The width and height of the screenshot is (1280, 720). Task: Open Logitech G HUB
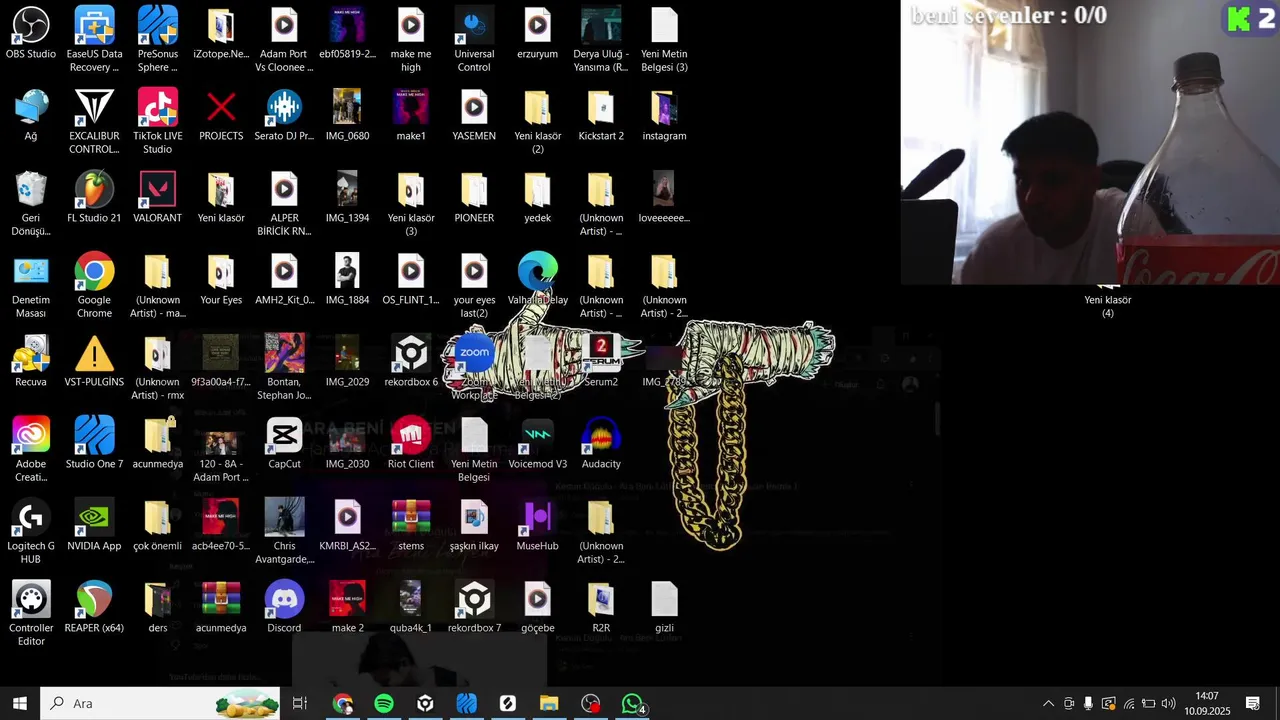(x=31, y=532)
